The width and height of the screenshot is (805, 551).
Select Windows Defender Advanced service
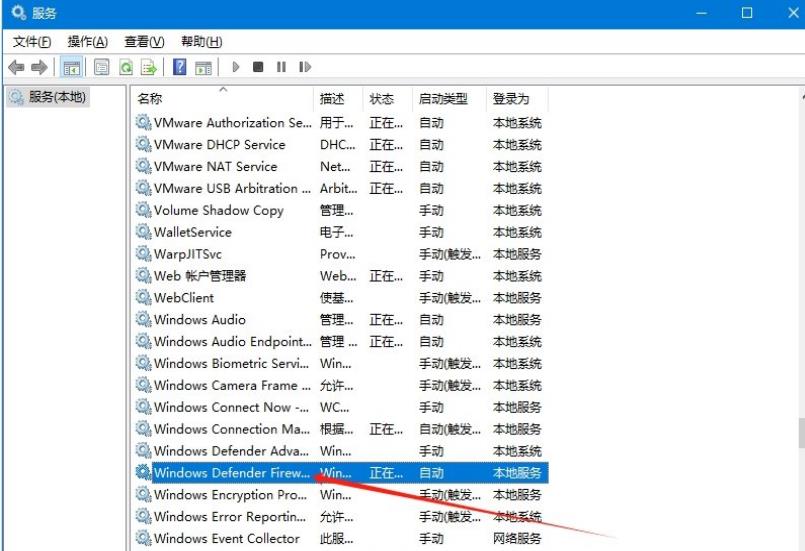point(341,451)
